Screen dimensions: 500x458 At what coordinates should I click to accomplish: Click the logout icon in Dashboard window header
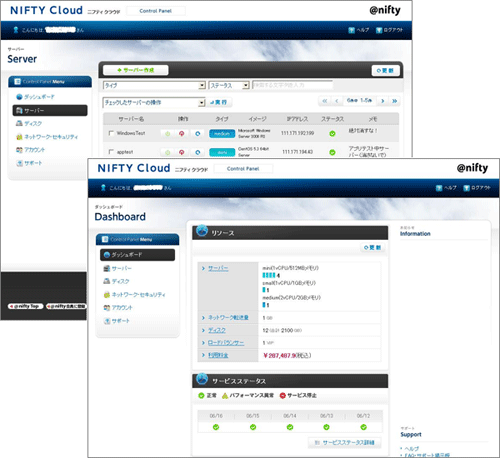pyautogui.click(x=467, y=188)
